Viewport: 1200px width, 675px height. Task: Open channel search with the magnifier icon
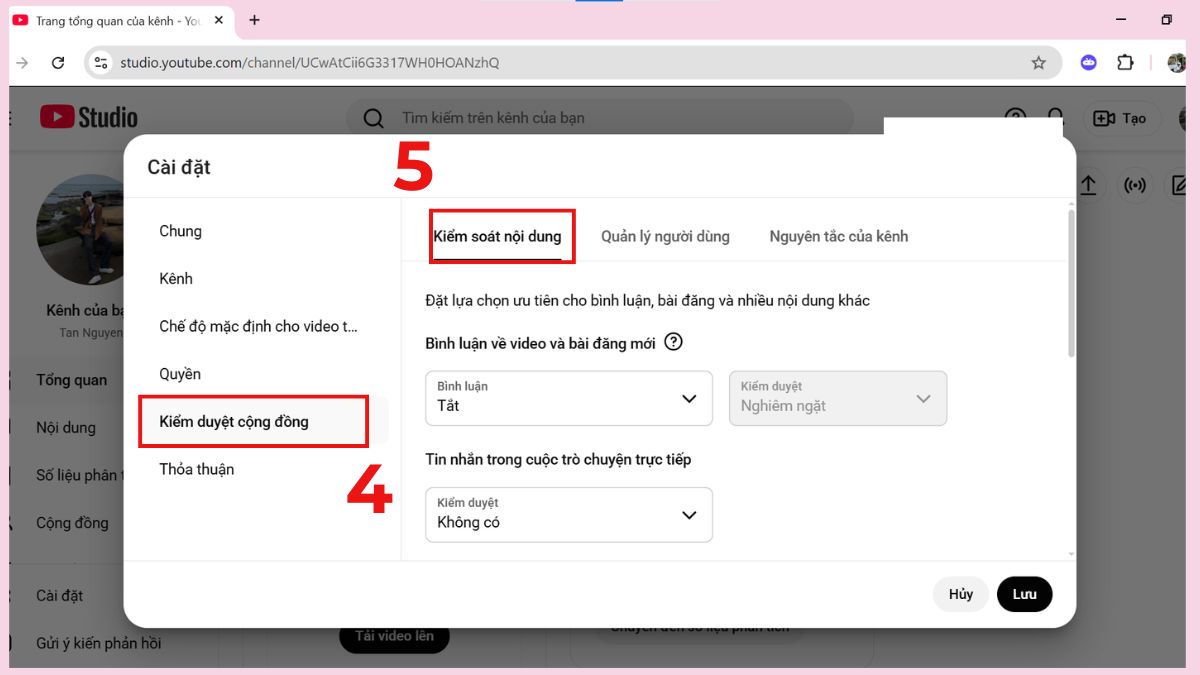click(373, 118)
